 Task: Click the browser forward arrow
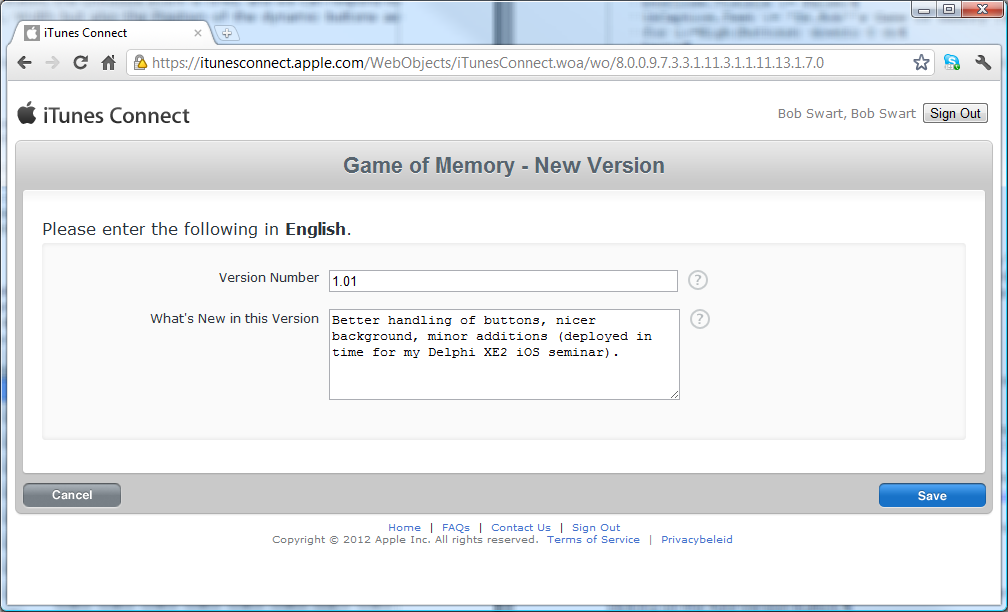(53, 62)
